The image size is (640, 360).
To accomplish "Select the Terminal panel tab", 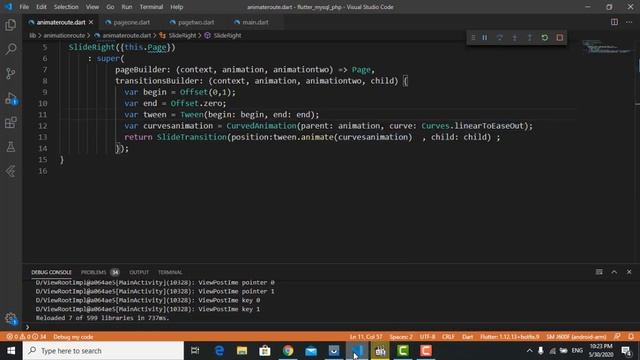I will pos(170,272).
